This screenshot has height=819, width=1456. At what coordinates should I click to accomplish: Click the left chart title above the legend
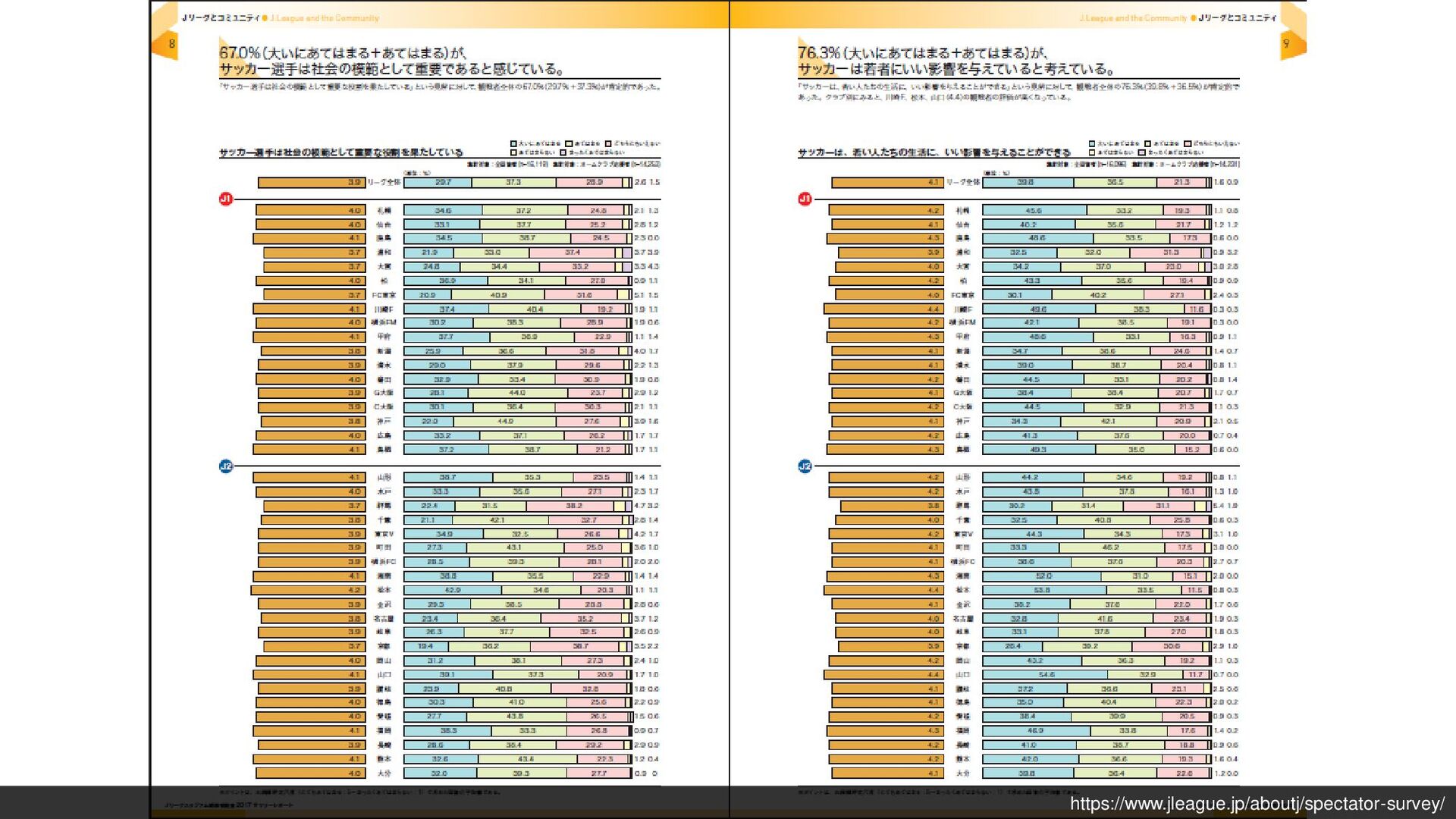[341, 152]
